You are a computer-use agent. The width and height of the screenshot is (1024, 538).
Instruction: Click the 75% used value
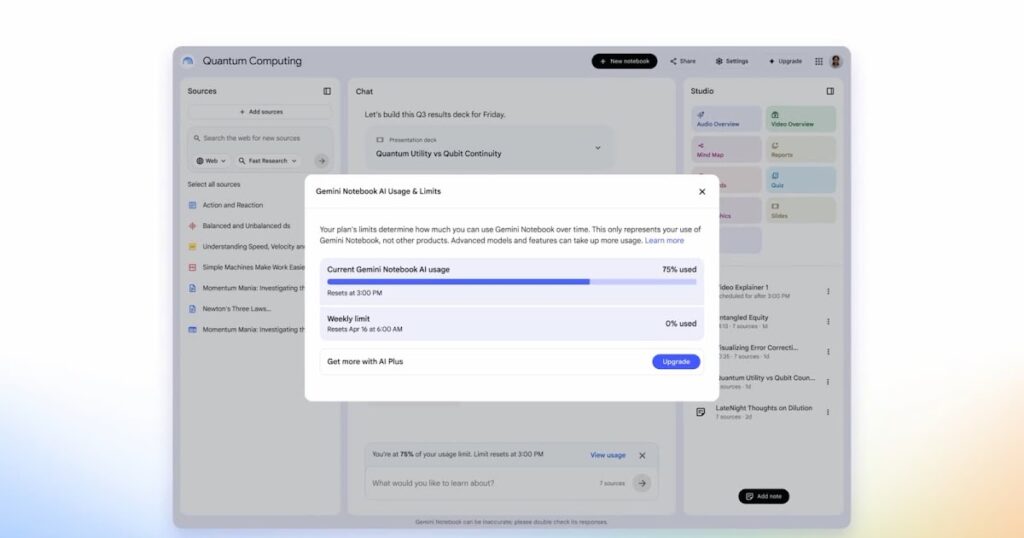(679, 269)
